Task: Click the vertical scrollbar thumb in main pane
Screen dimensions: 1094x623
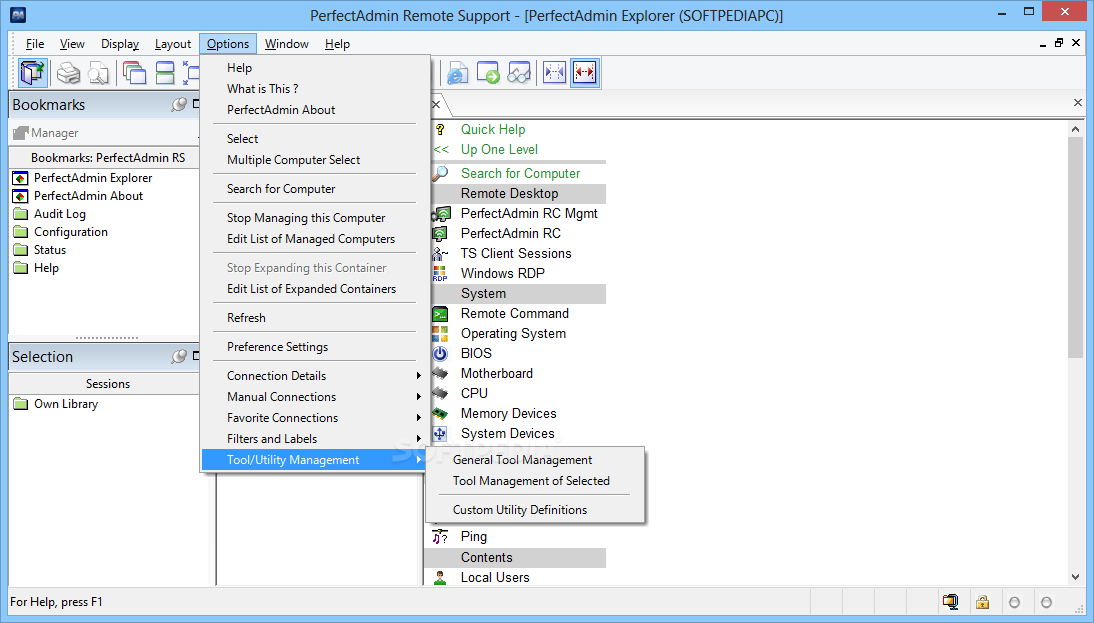Action: click(x=1075, y=248)
